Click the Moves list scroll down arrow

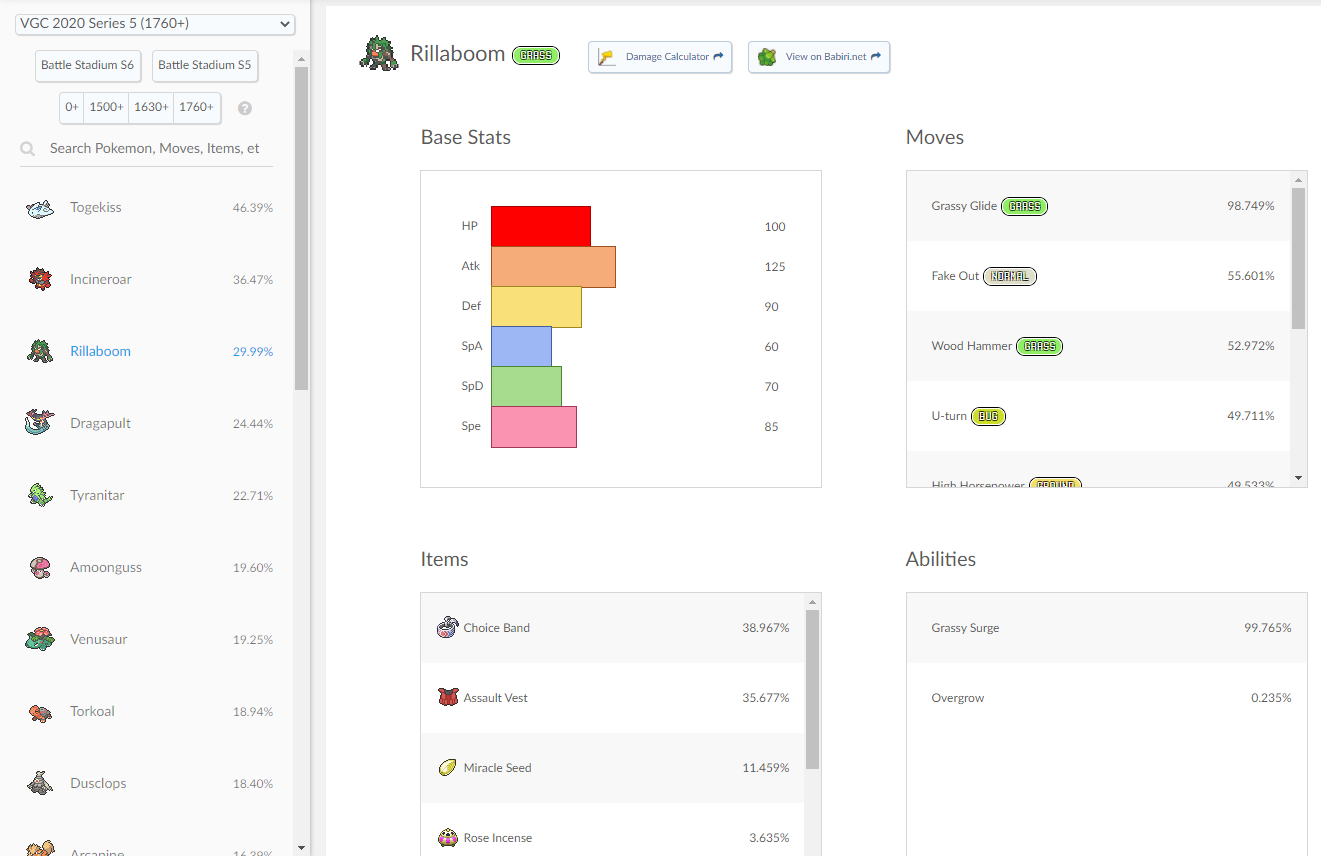click(1299, 479)
